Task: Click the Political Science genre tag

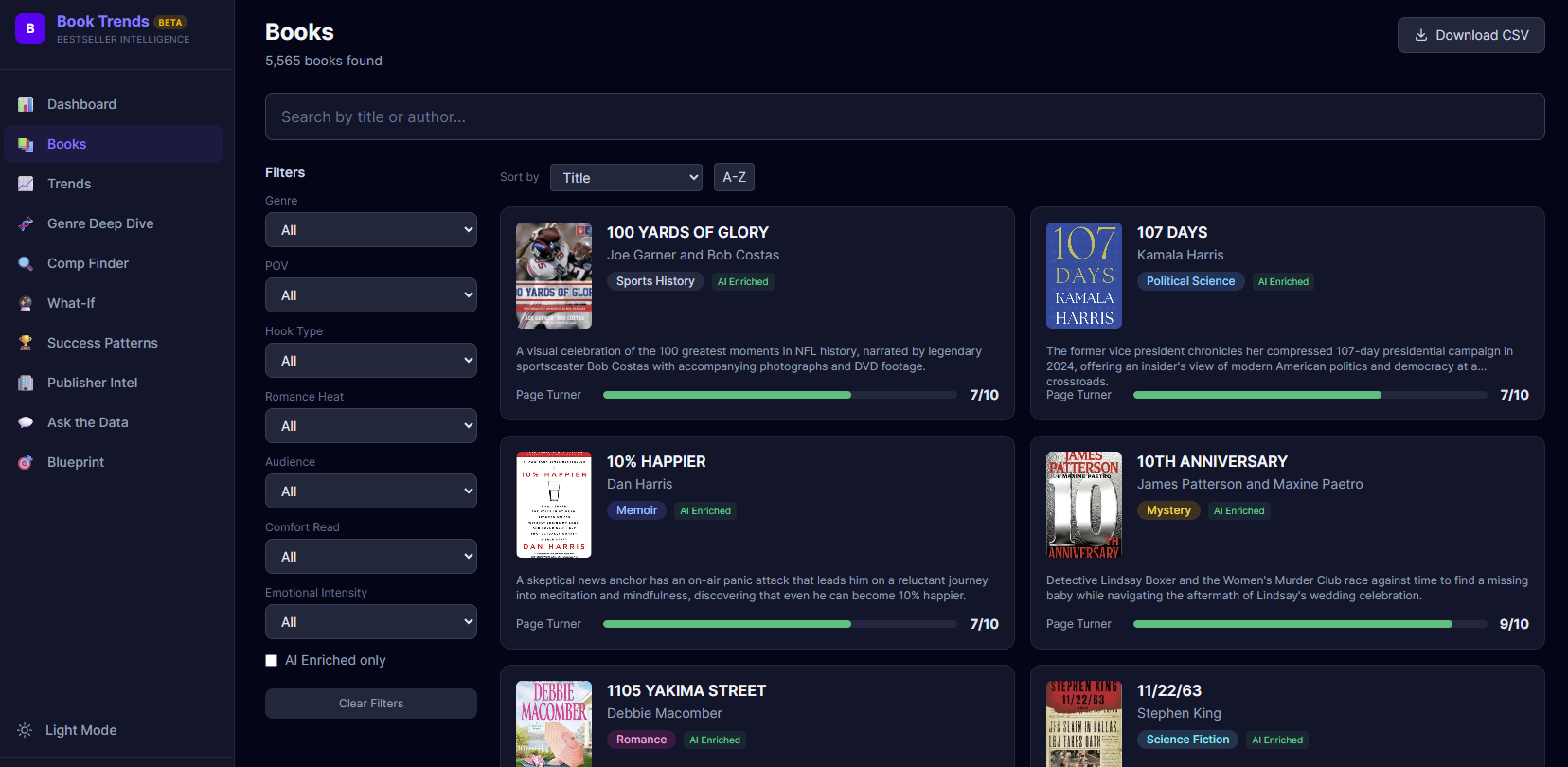Action: click(1190, 281)
